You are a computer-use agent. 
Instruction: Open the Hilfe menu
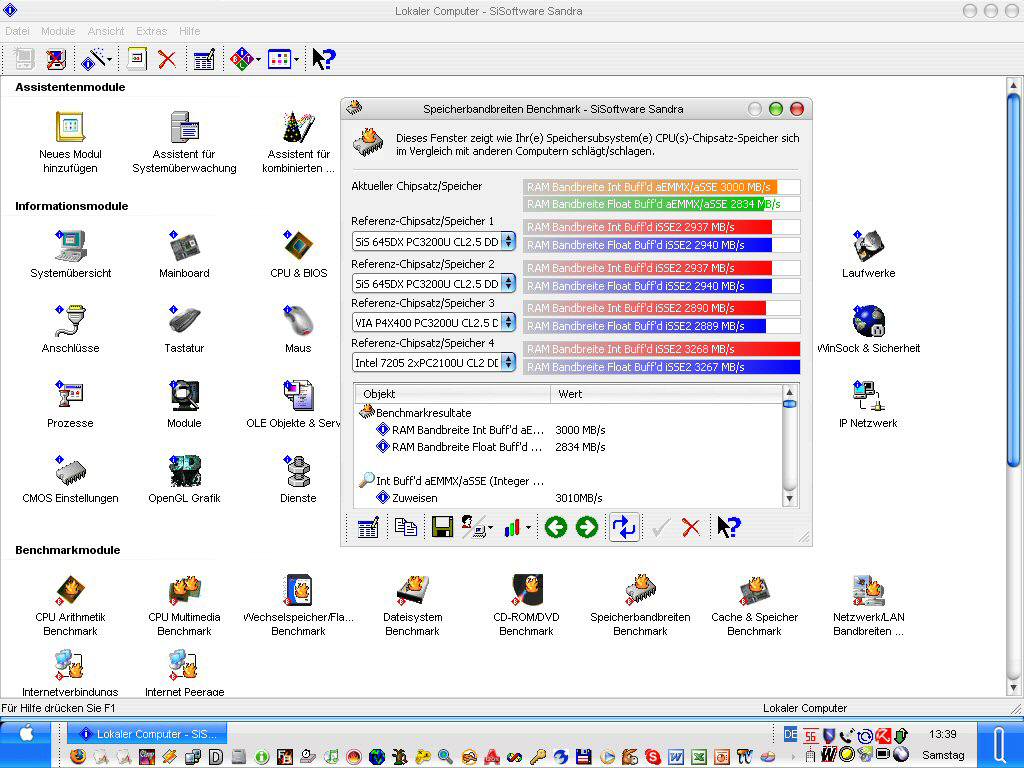tap(189, 31)
